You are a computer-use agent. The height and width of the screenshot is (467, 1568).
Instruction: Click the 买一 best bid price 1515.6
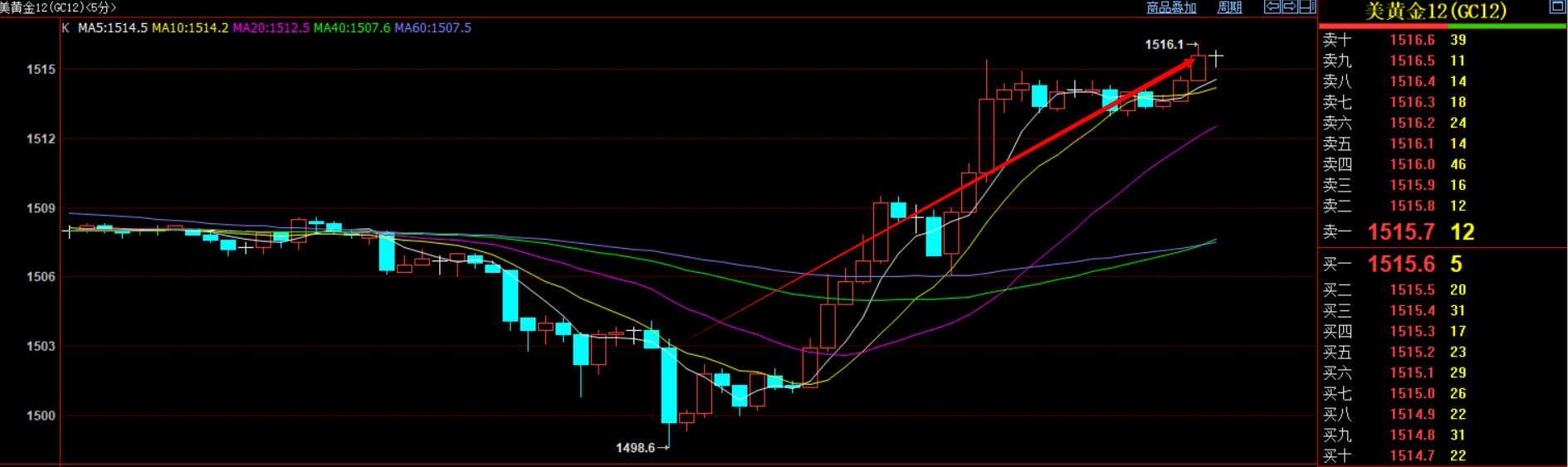click(x=1401, y=265)
